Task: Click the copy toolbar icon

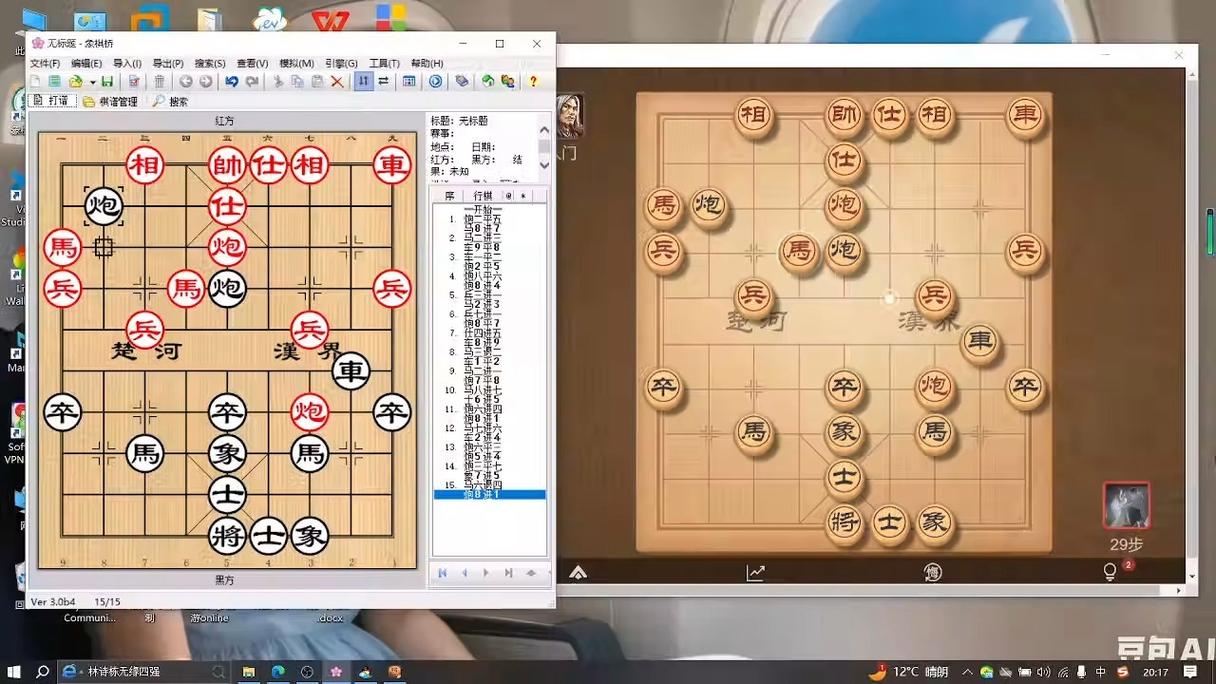Action: 297,81
